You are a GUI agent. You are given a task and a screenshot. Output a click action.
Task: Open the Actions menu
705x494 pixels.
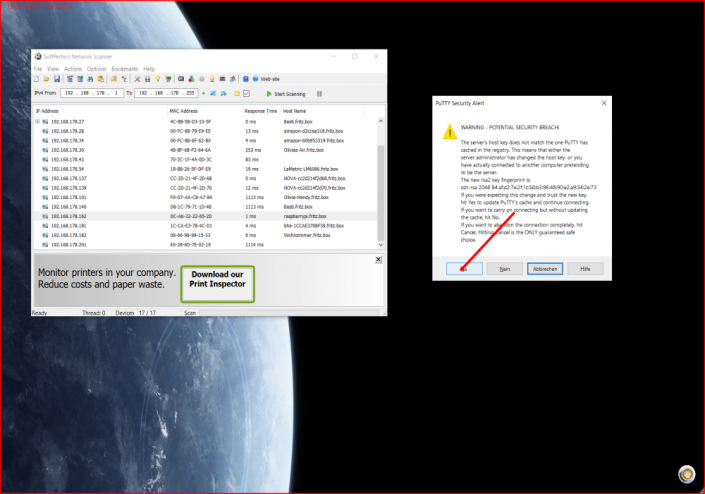(x=73, y=69)
